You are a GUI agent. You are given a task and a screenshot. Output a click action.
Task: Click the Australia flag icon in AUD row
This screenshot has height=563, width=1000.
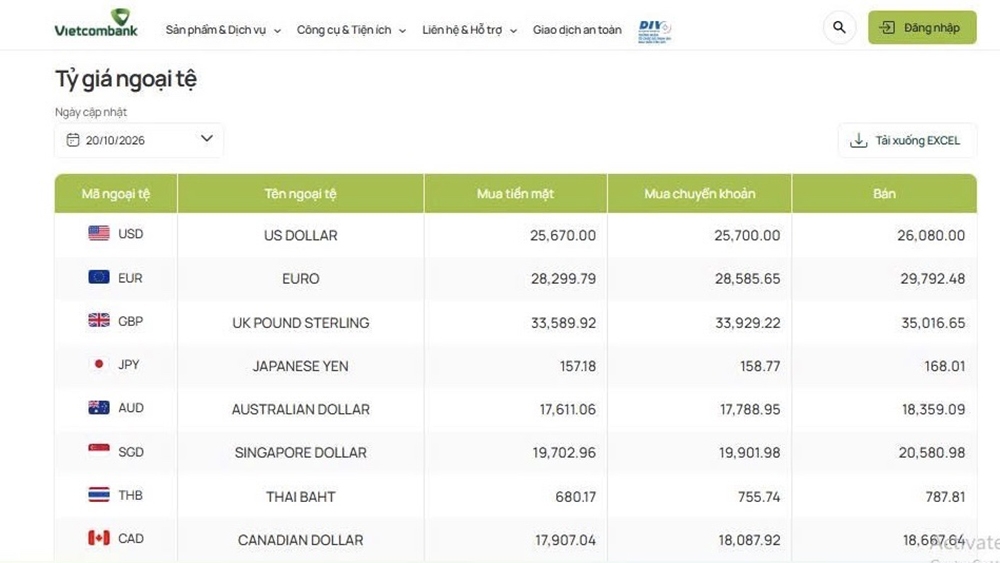click(99, 407)
